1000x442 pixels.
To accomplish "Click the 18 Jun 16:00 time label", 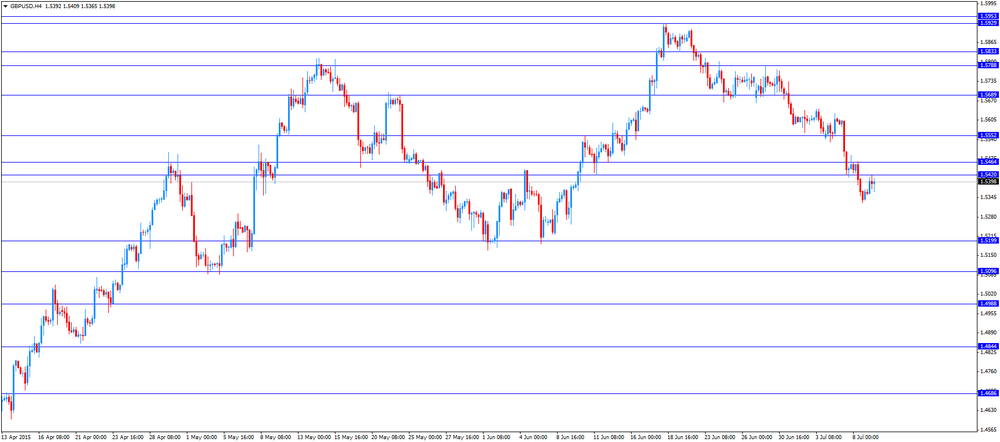I will 684,438.
